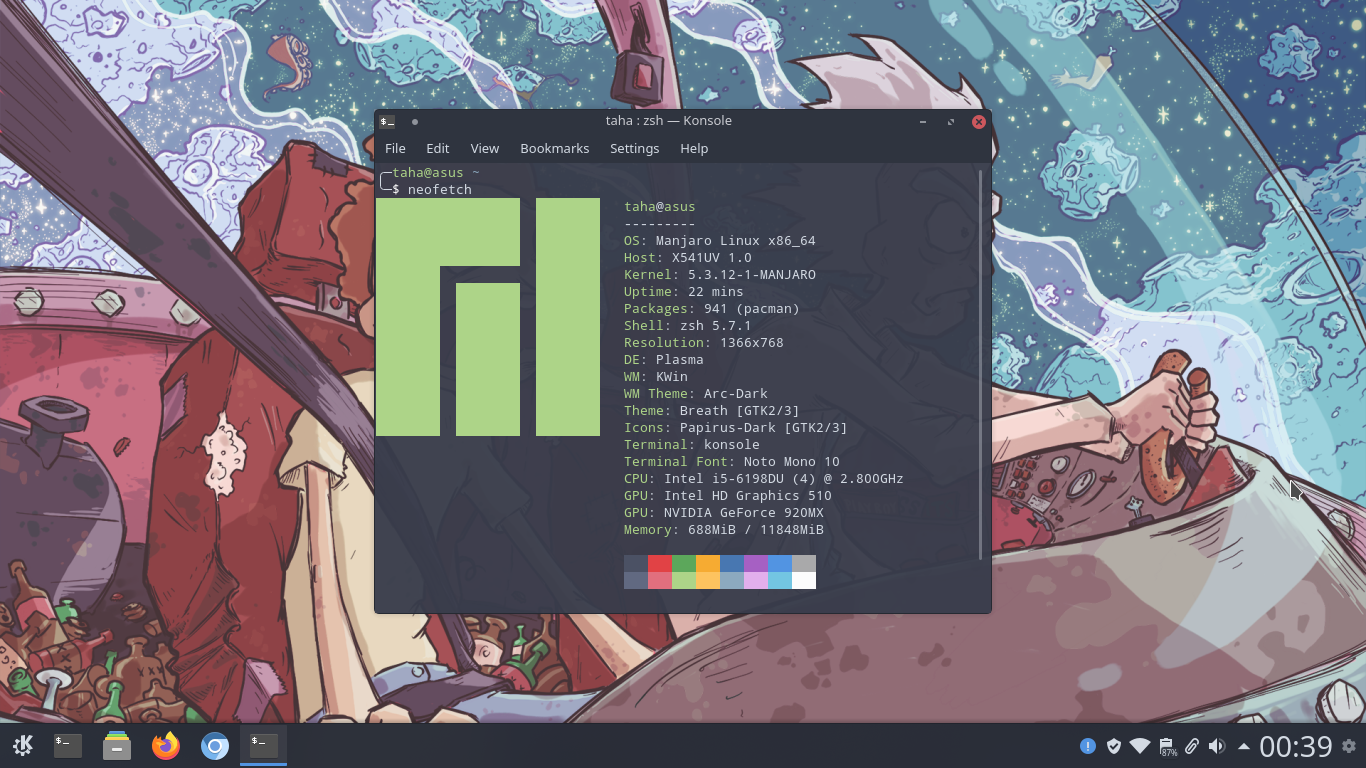Viewport: 1366px width, 768px height.
Task: Click the 'Shell: zsh 5.7.1' line
Action: [688, 326]
